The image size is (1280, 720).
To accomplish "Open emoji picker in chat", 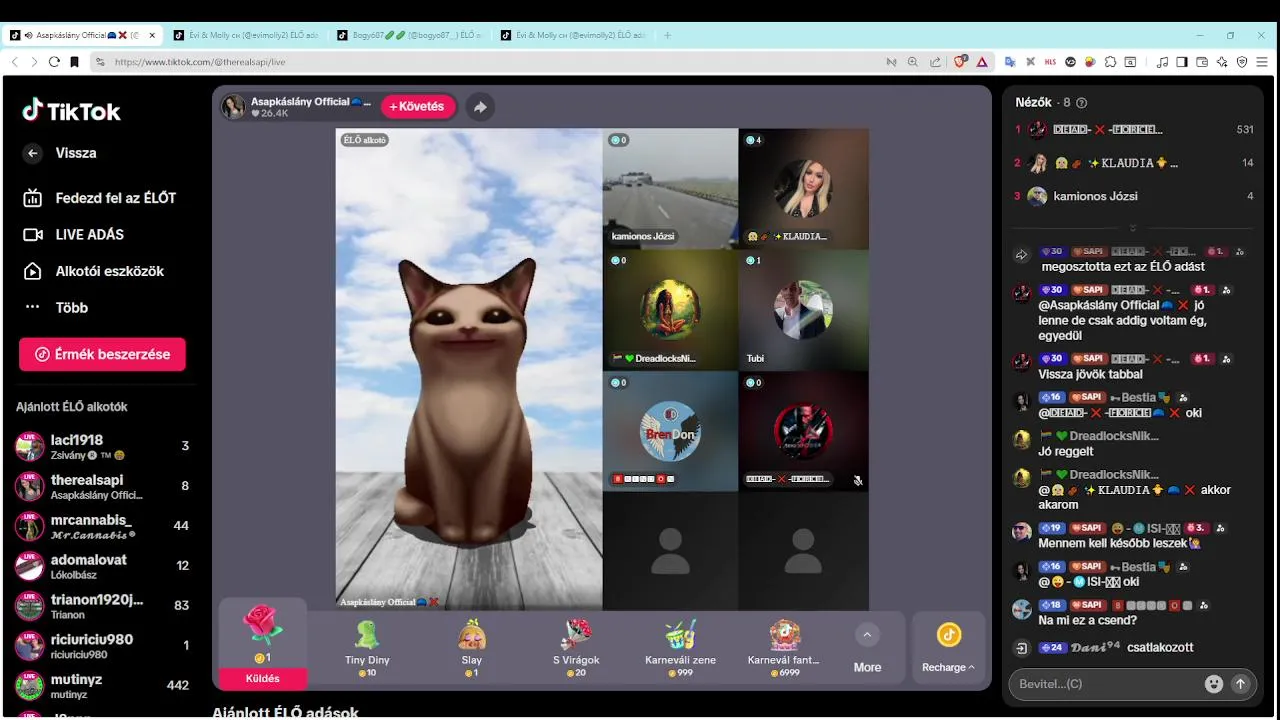I will pyautogui.click(x=1214, y=684).
